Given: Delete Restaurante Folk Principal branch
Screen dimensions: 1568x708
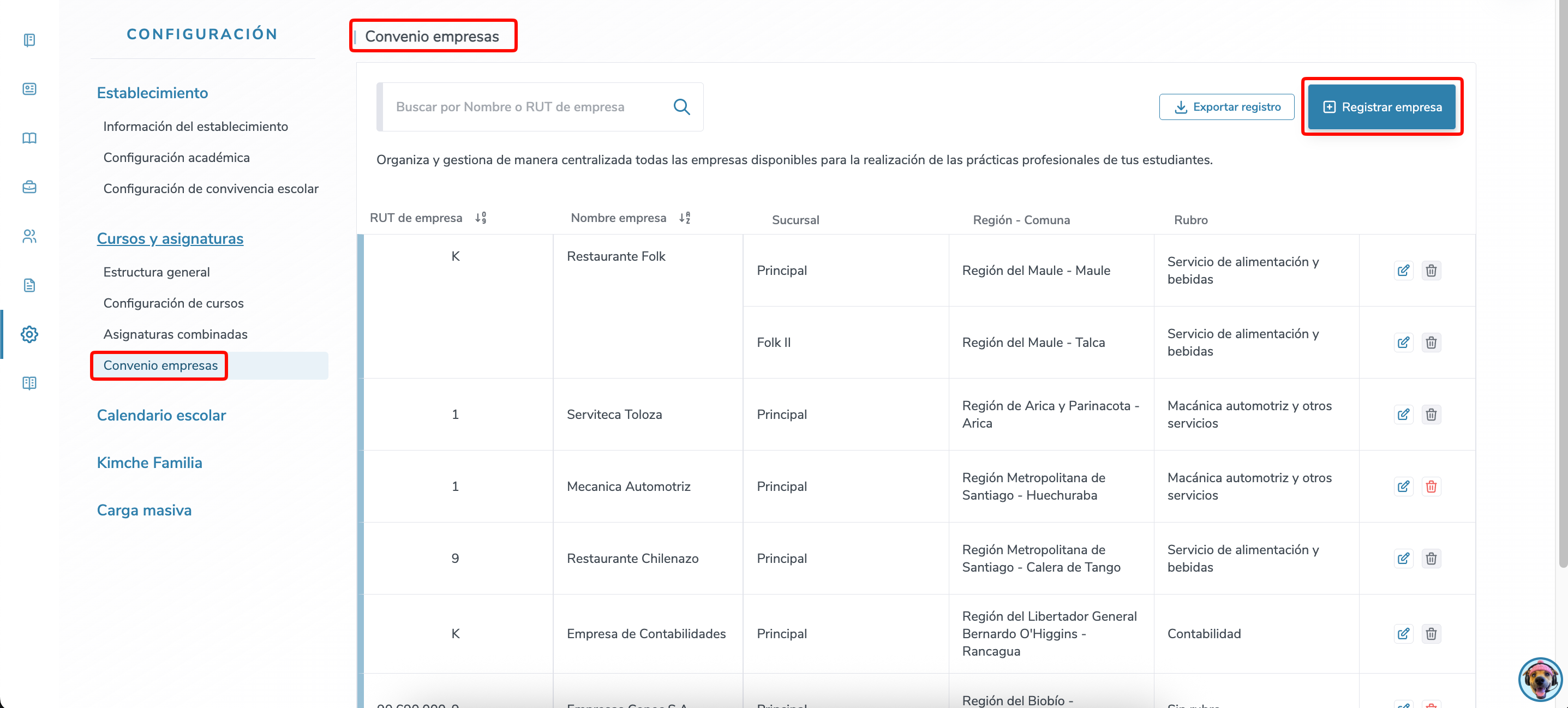Looking at the screenshot, I should point(1431,271).
